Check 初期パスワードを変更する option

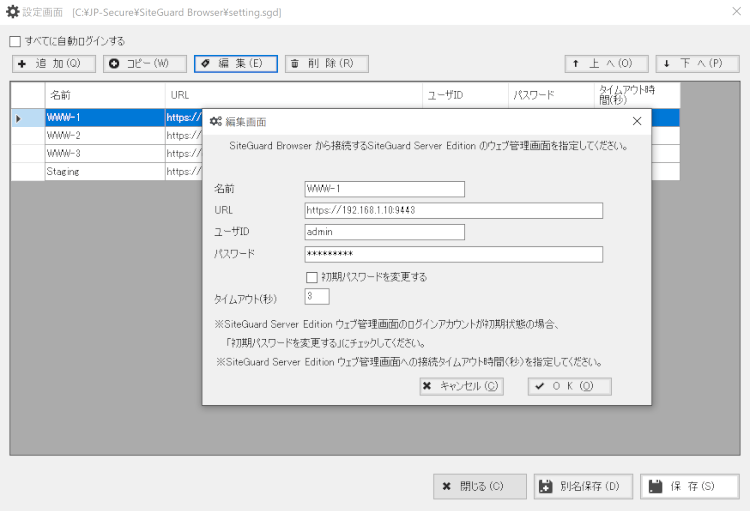pyautogui.click(x=311, y=277)
